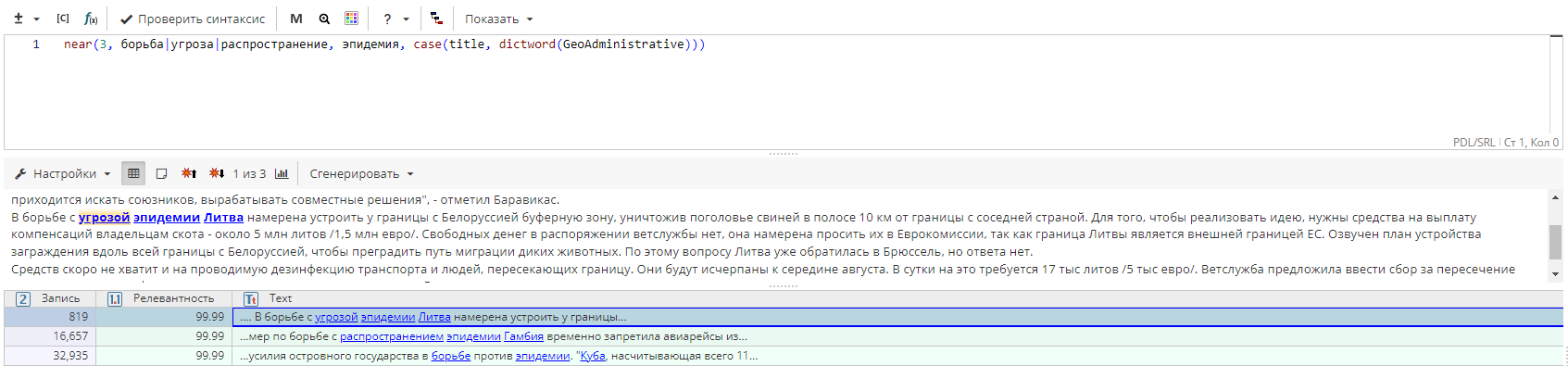
Task: Click the wrench settings icon
Action: point(19,173)
